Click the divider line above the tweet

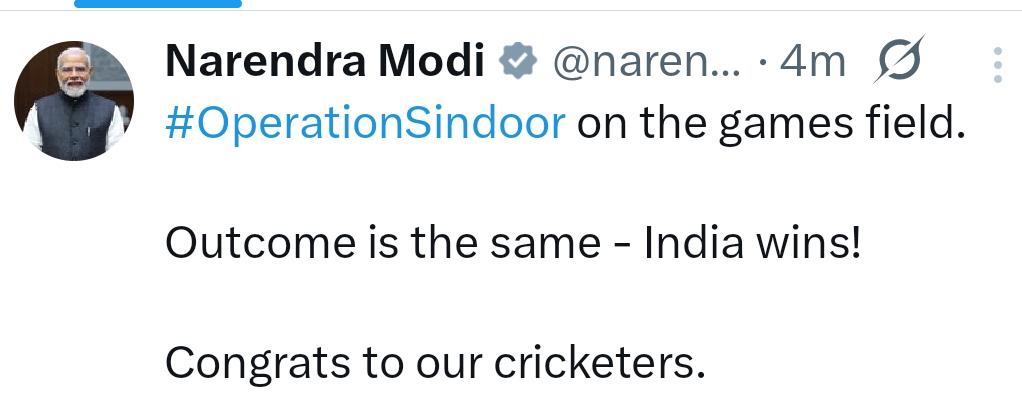pos(600,11)
